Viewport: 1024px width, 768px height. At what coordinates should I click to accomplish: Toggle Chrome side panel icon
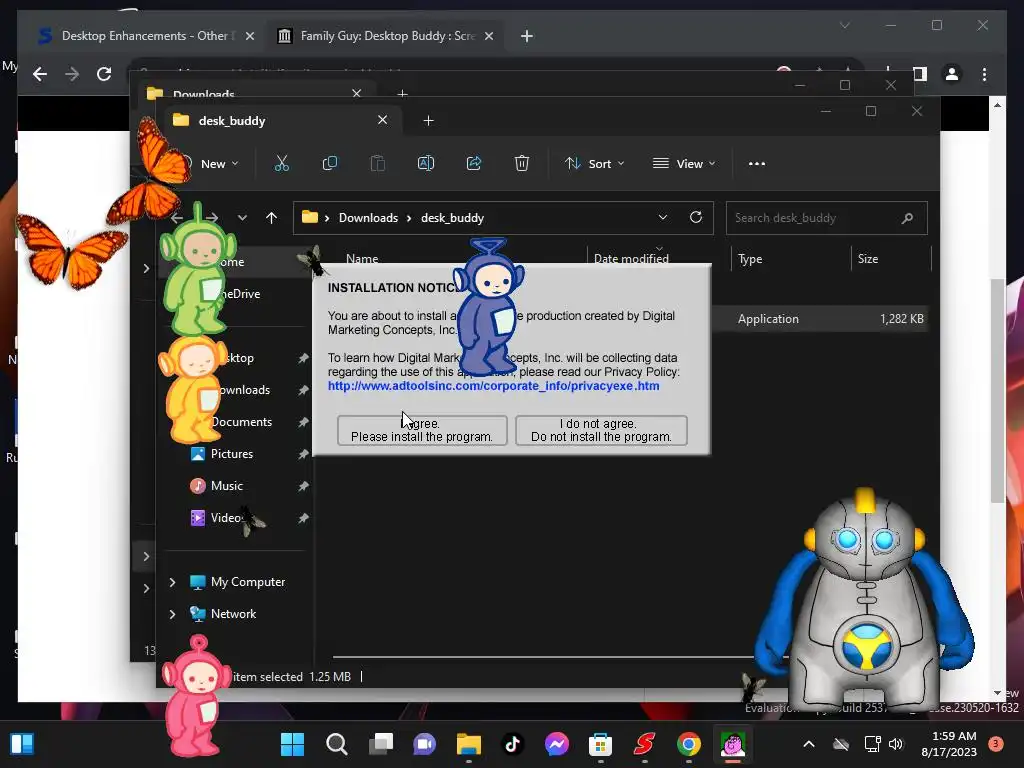click(920, 74)
